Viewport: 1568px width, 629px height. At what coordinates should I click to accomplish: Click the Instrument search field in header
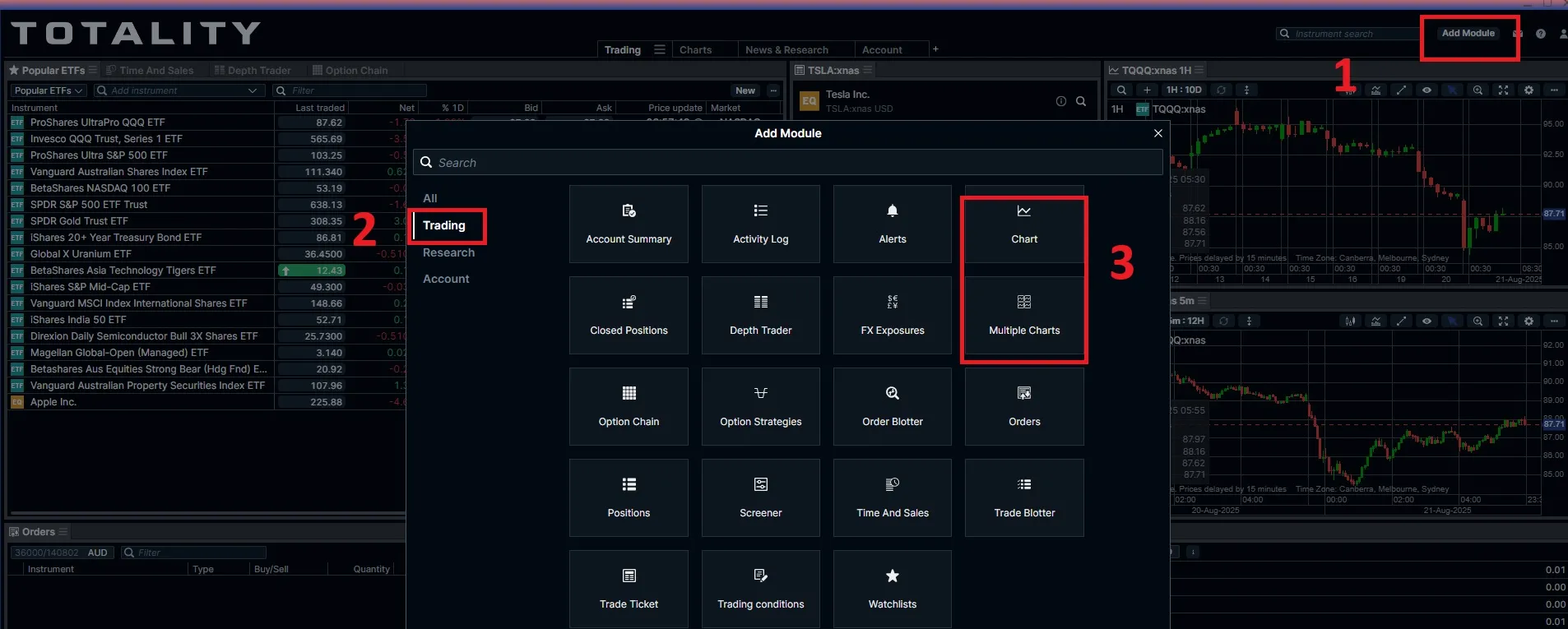coord(1349,34)
